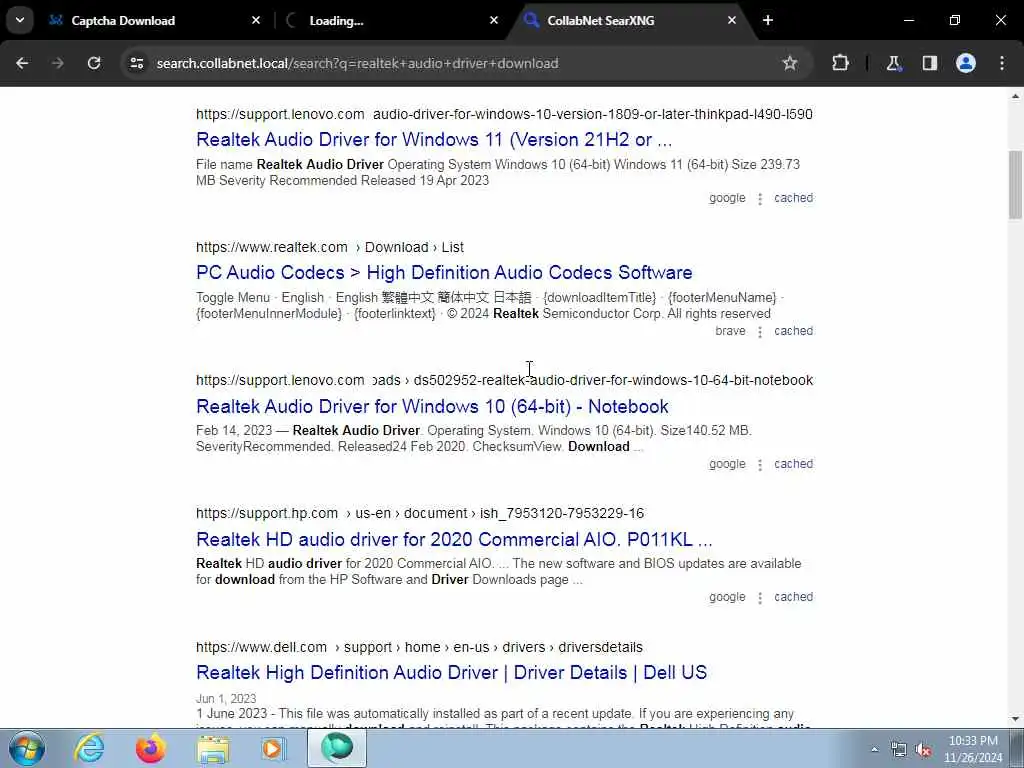Click the forward navigation arrow
This screenshot has width=1024, height=768.
pyautogui.click(x=58, y=63)
